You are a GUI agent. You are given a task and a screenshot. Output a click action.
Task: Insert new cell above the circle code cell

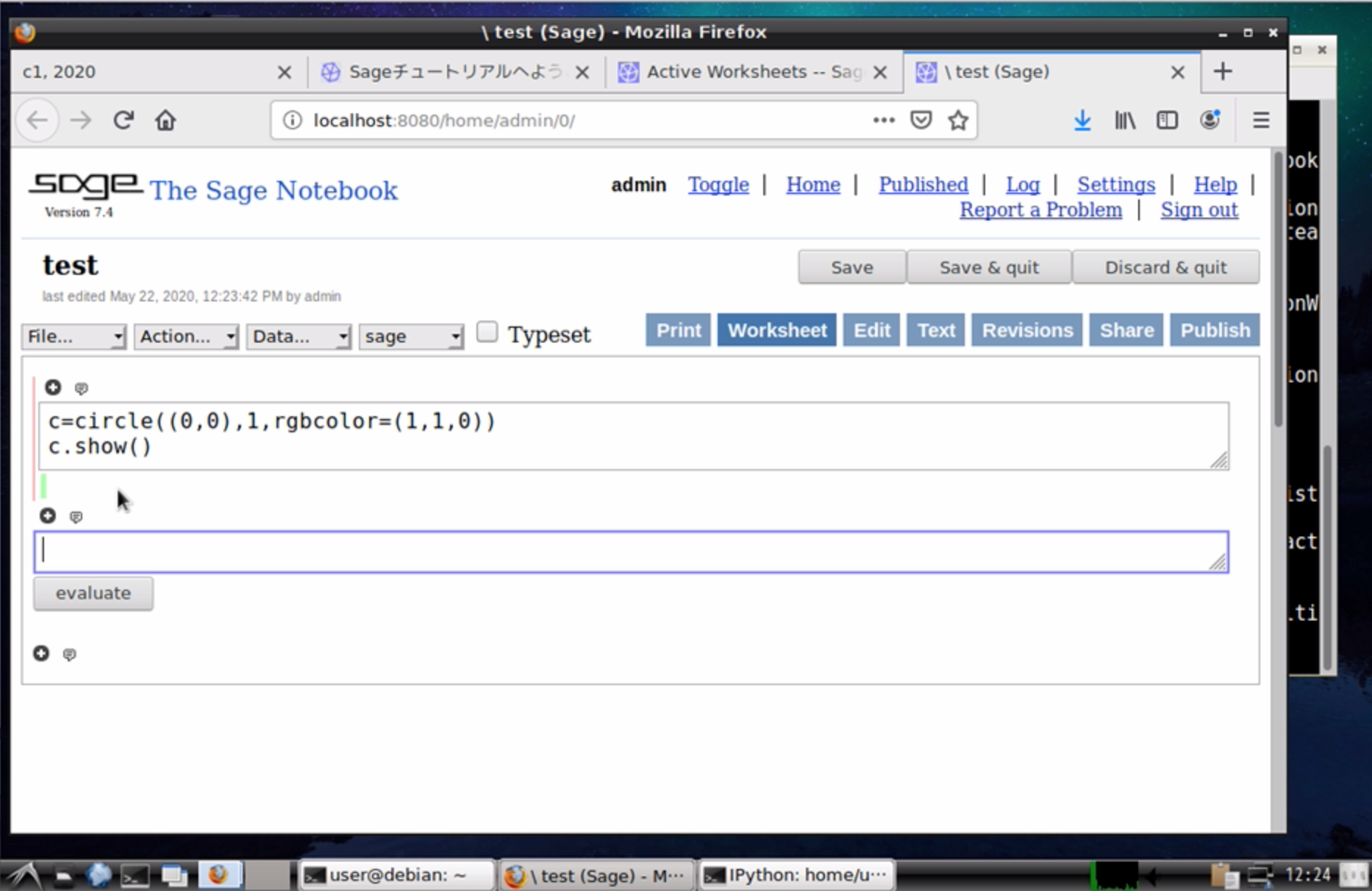point(53,387)
